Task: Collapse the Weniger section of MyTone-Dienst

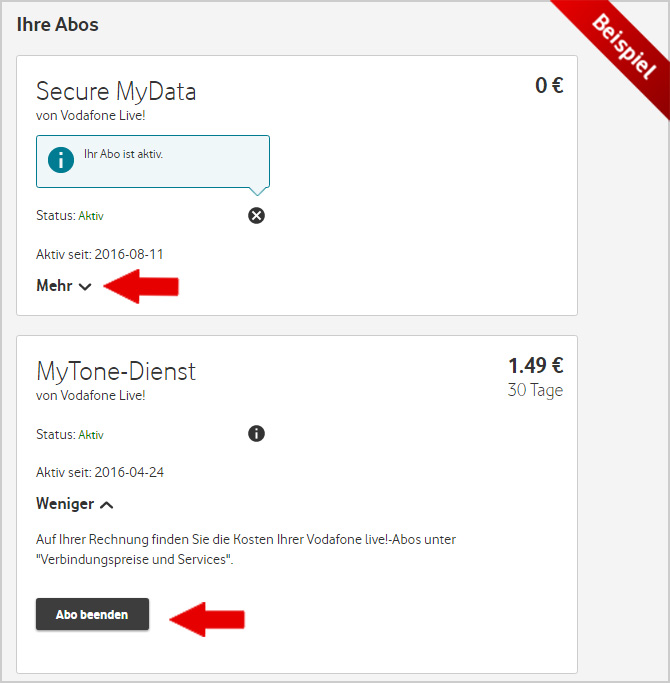Action: click(x=75, y=504)
